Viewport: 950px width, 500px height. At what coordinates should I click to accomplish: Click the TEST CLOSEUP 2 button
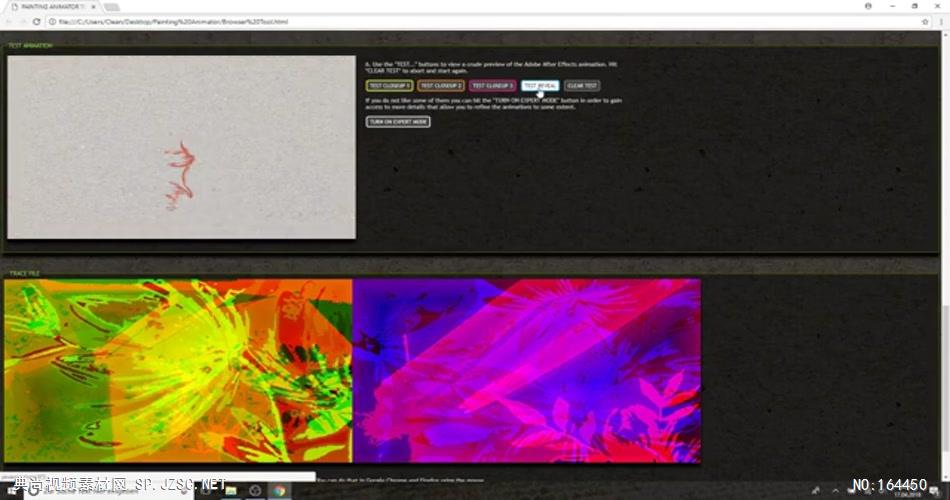point(441,86)
